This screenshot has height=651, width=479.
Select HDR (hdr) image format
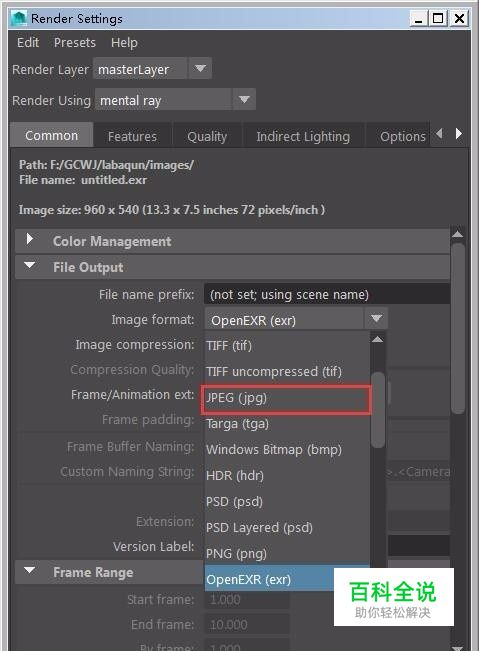tap(287, 475)
